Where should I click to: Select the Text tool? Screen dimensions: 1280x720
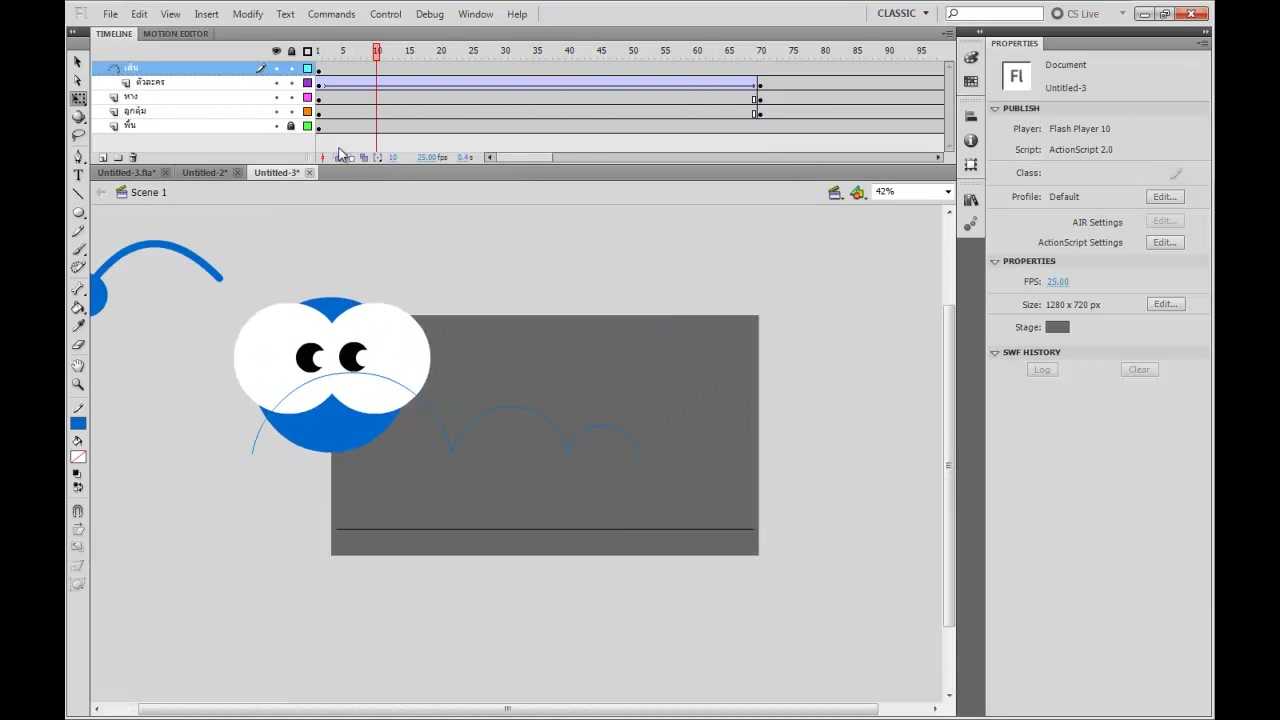tap(78, 175)
